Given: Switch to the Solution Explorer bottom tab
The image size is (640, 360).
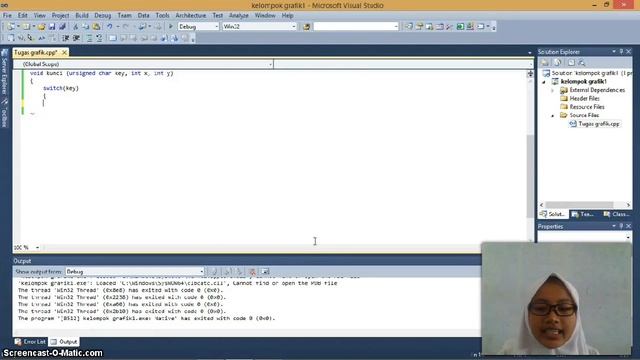Looking at the screenshot, I should 553,214.
